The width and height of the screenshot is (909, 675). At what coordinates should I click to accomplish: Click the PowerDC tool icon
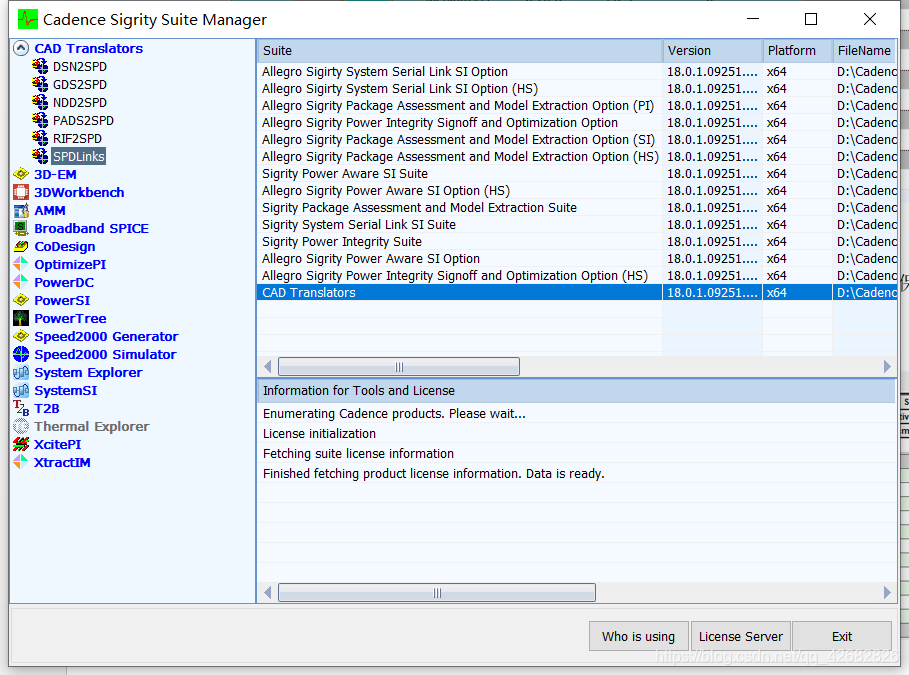(21, 282)
